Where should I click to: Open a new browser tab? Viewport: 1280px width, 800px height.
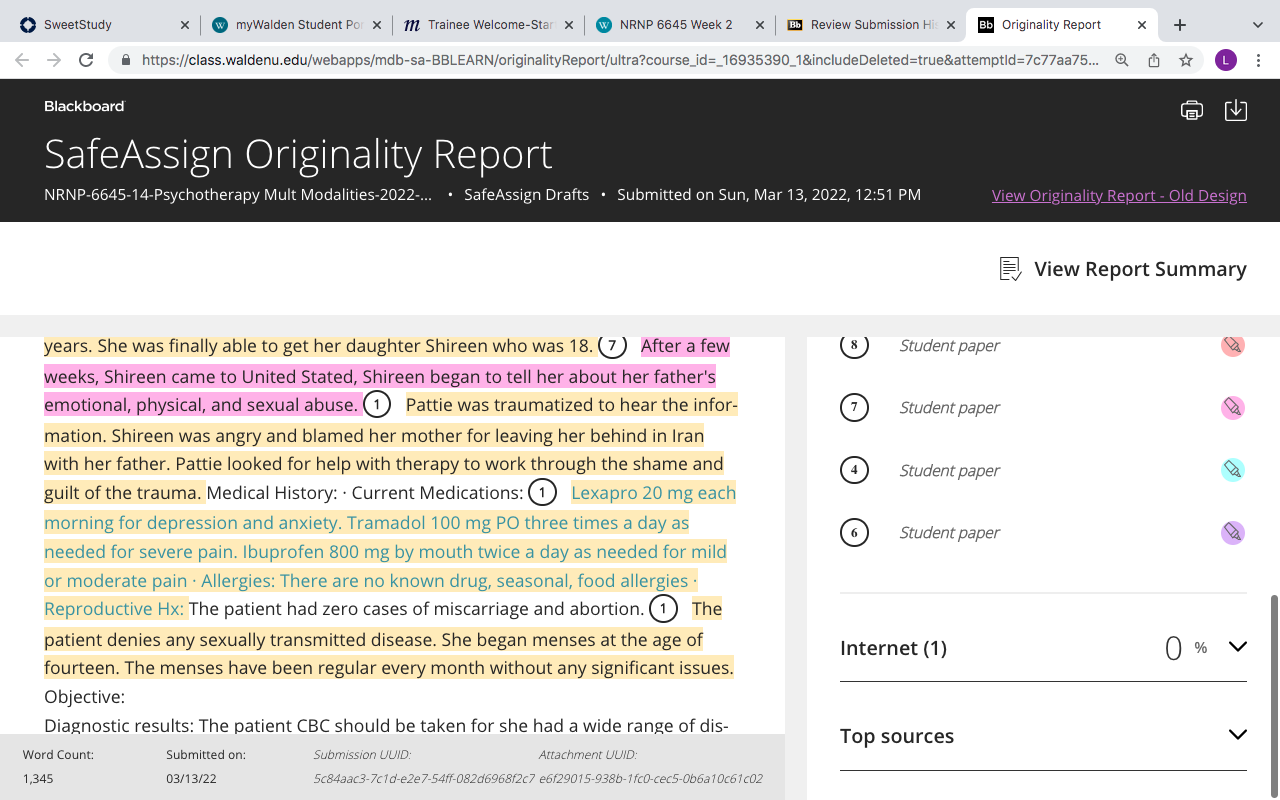point(1180,25)
